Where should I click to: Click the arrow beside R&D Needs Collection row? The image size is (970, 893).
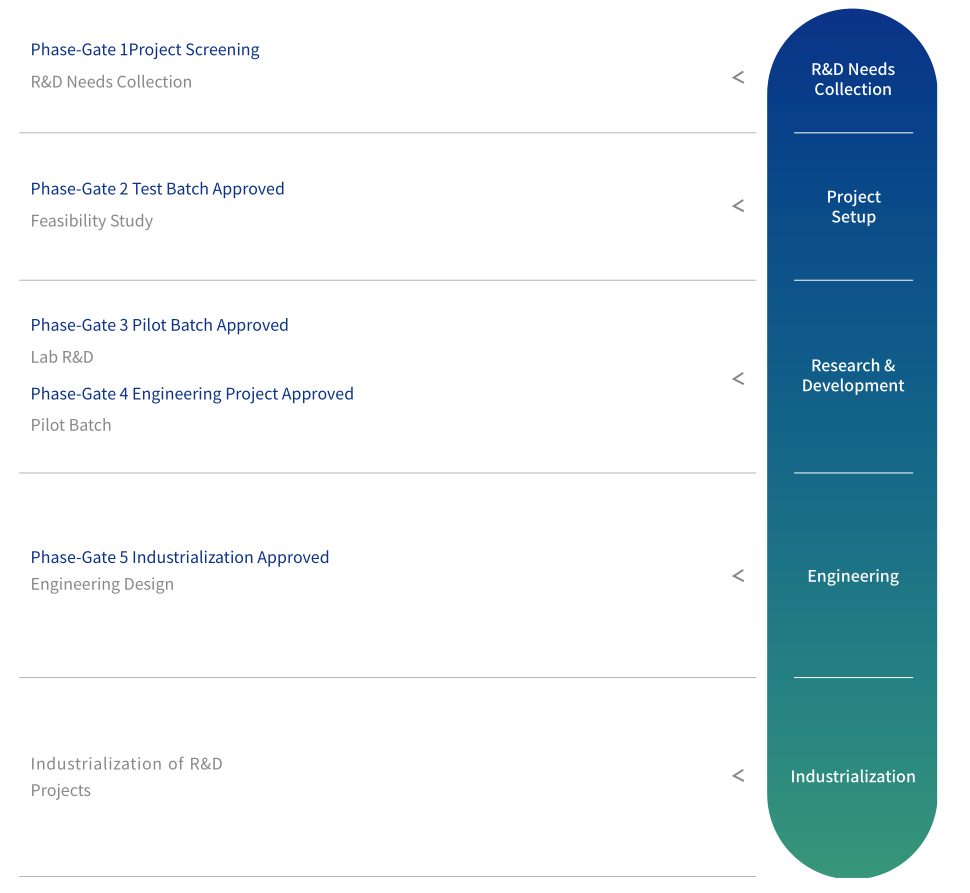pos(738,77)
